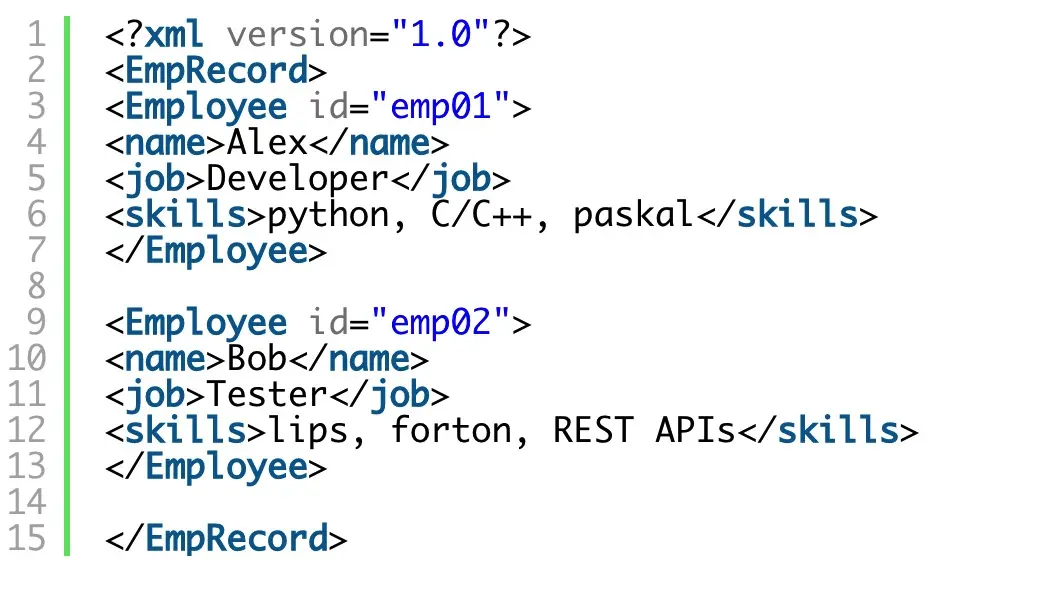Click line number 10 in the gutter

[27, 358]
